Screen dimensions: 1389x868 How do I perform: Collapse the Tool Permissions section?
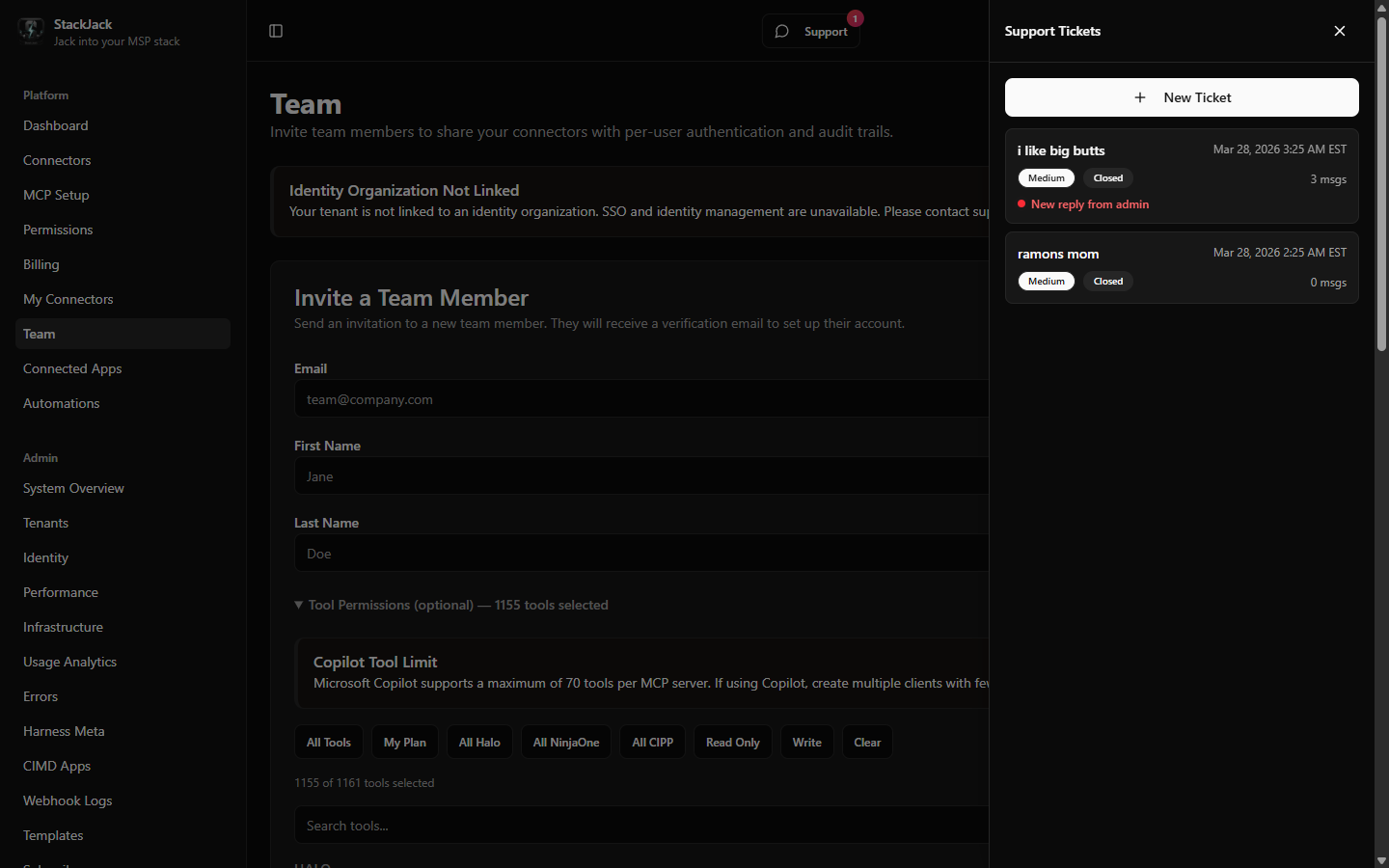(x=451, y=605)
